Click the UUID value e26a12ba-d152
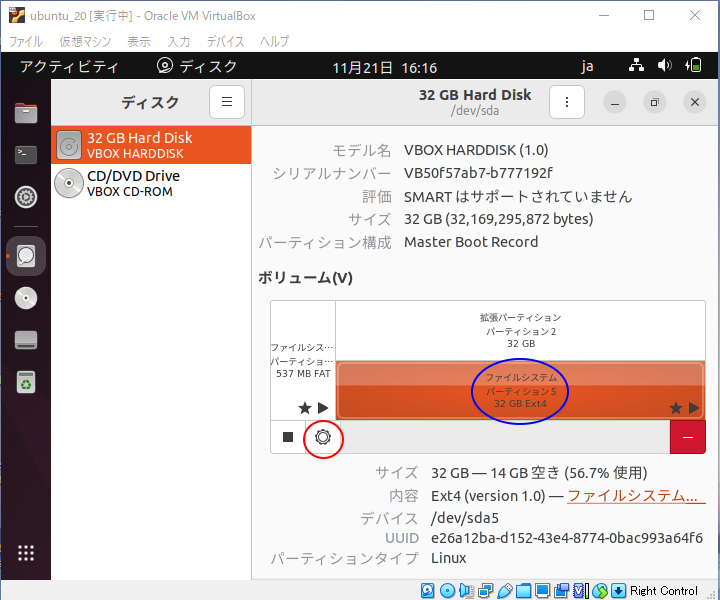This screenshot has height=600, width=720. pos(567,538)
